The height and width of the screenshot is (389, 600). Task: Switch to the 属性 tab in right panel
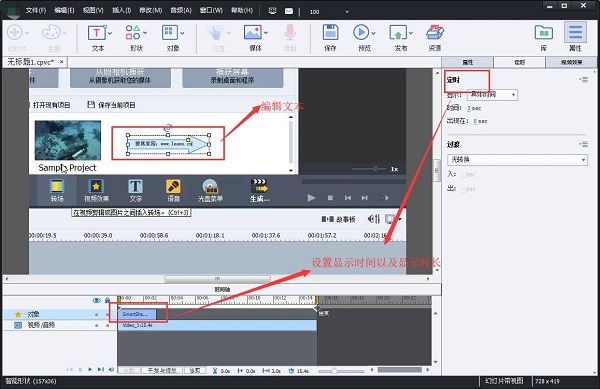467,62
